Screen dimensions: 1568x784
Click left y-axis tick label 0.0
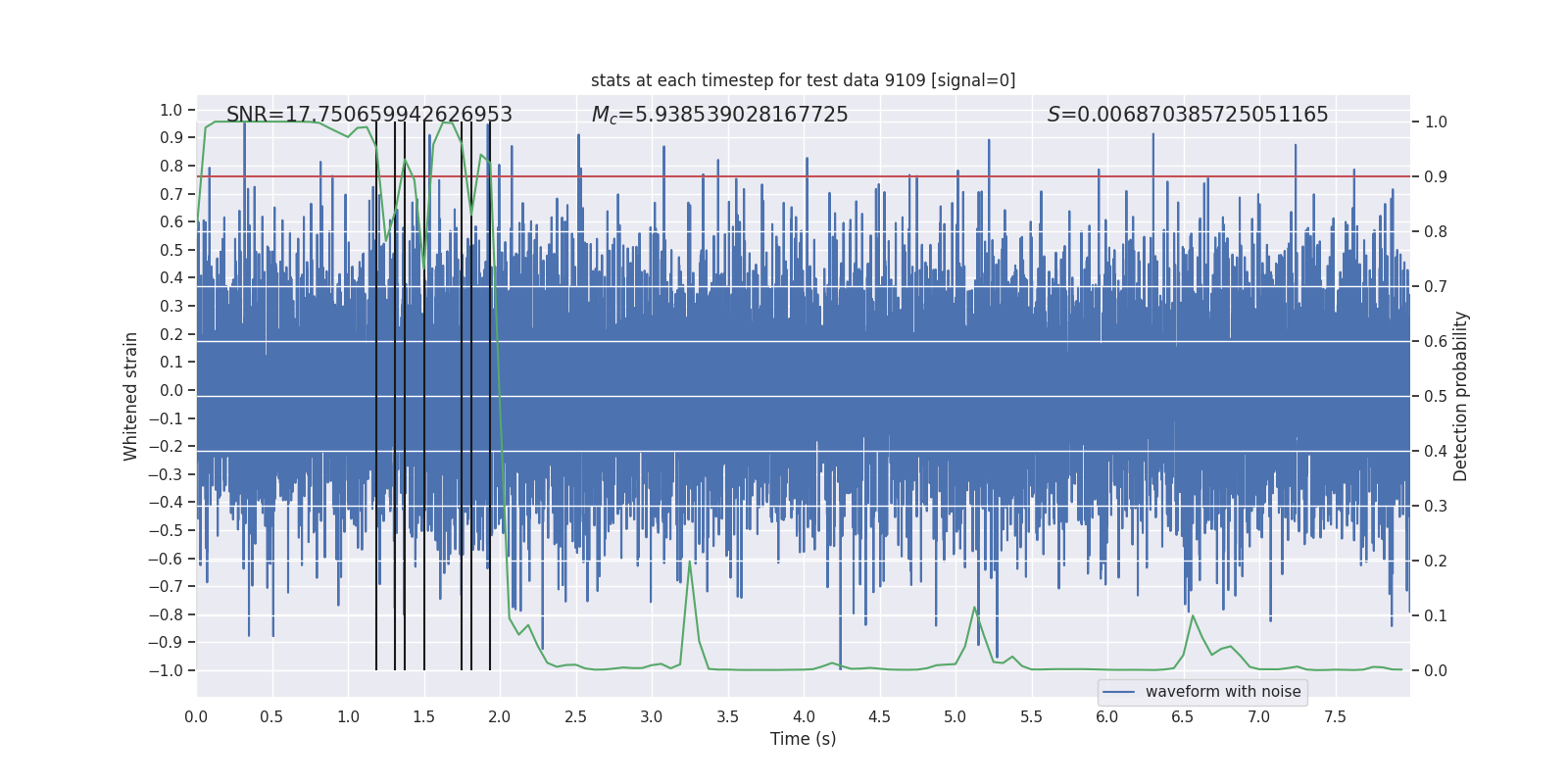171,390
